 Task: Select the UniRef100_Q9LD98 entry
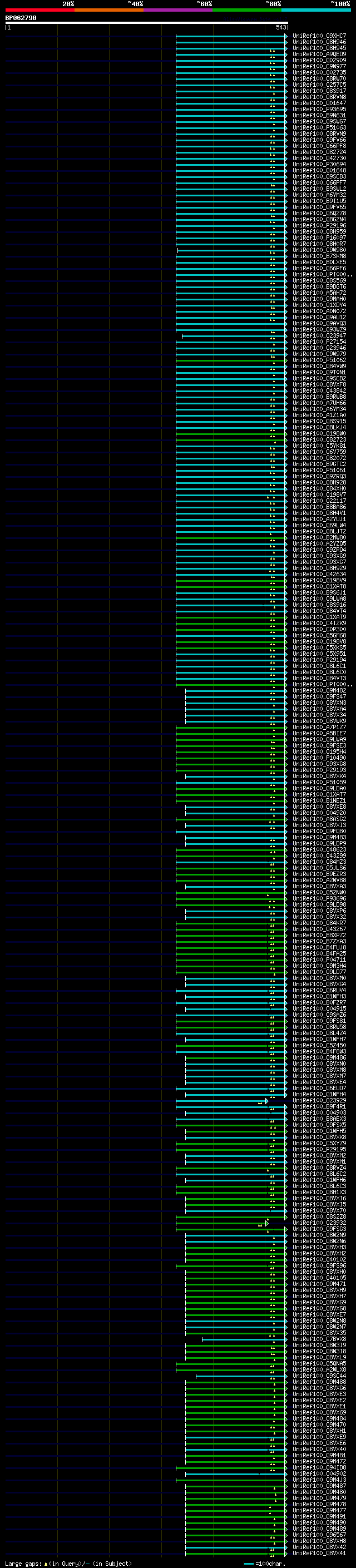pyautogui.click(x=319, y=904)
